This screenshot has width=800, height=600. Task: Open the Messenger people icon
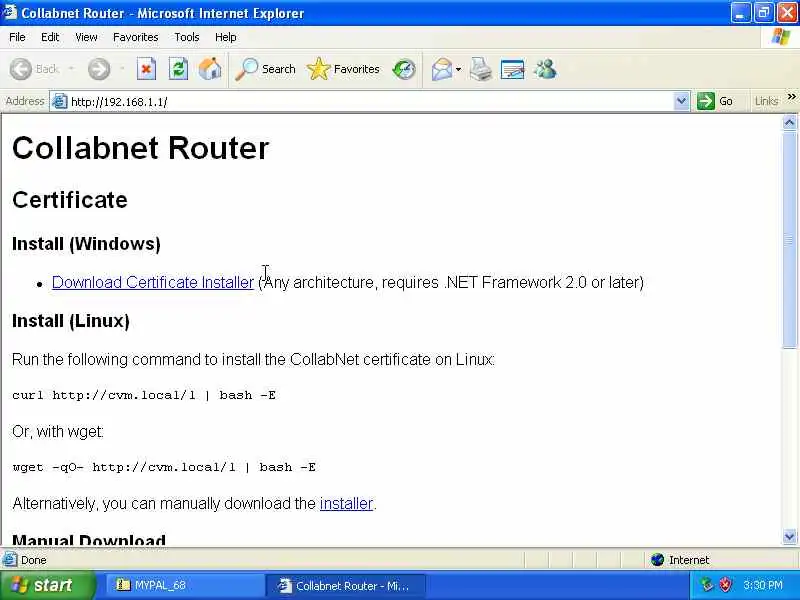tap(545, 69)
